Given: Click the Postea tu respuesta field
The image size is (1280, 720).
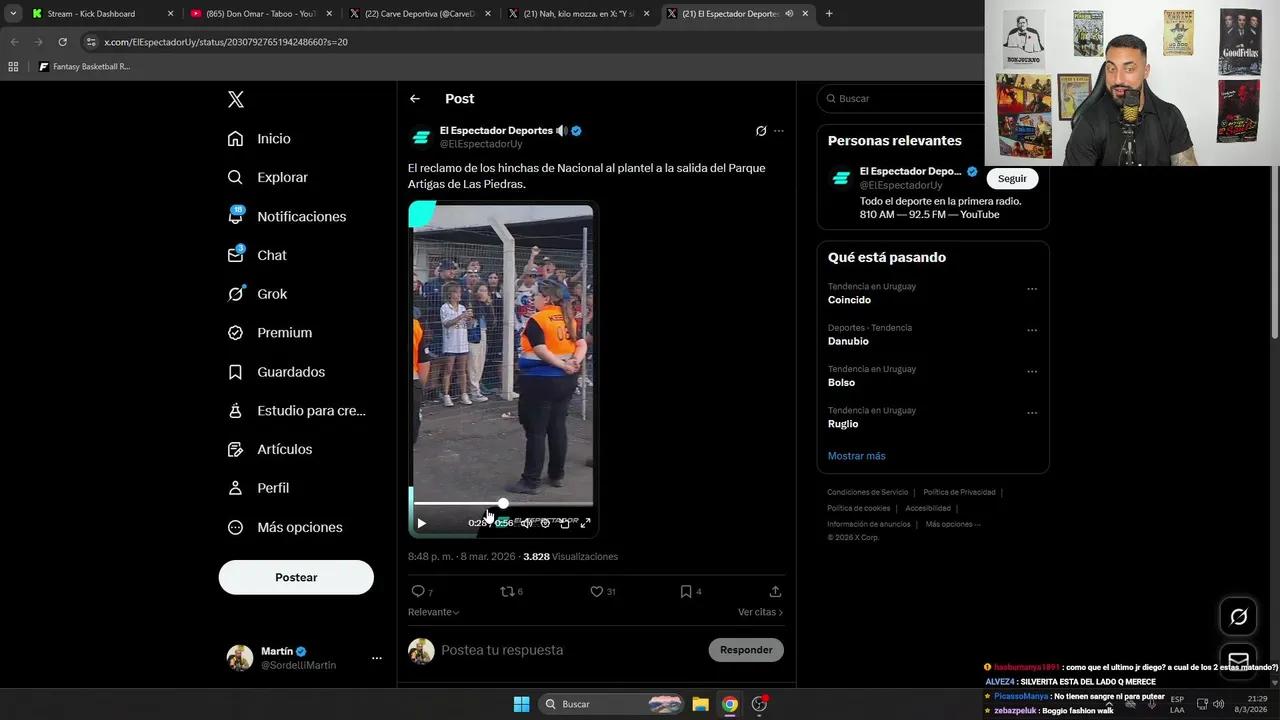Looking at the screenshot, I should pos(570,650).
